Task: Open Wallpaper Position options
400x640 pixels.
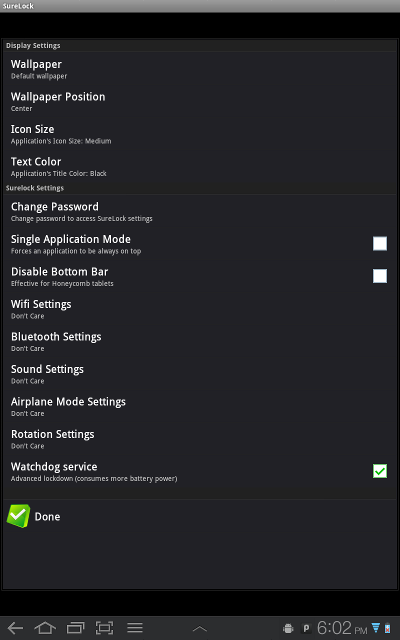Action: [200, 101]
